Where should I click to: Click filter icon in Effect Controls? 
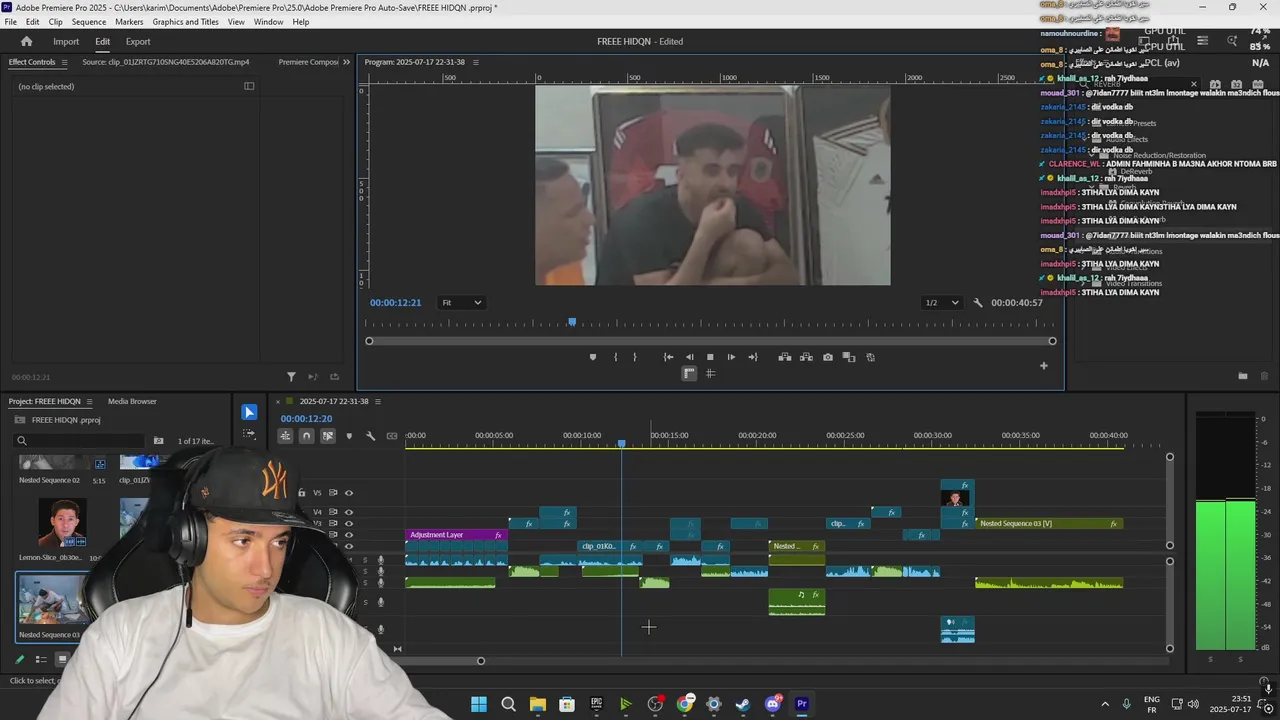(291, 377)
